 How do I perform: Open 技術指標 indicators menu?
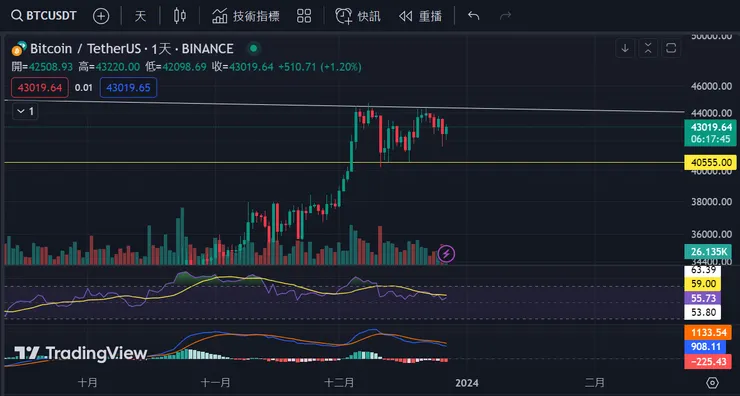(245, 17)
